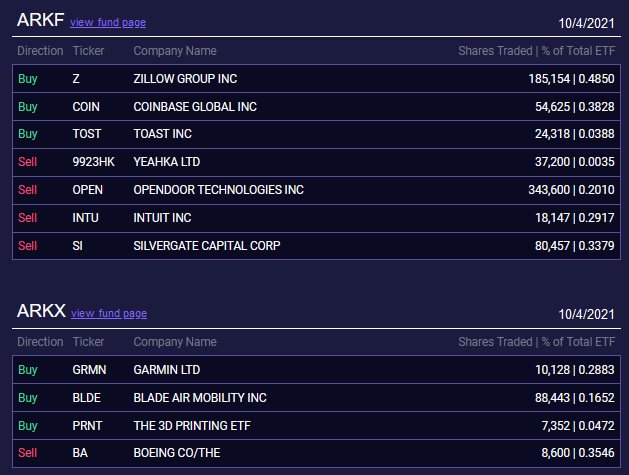The height and width of the screenshot is (475, 629).
Task: Select THE 3D PRINTING ETF company name
Action: (x=192, y=426)
